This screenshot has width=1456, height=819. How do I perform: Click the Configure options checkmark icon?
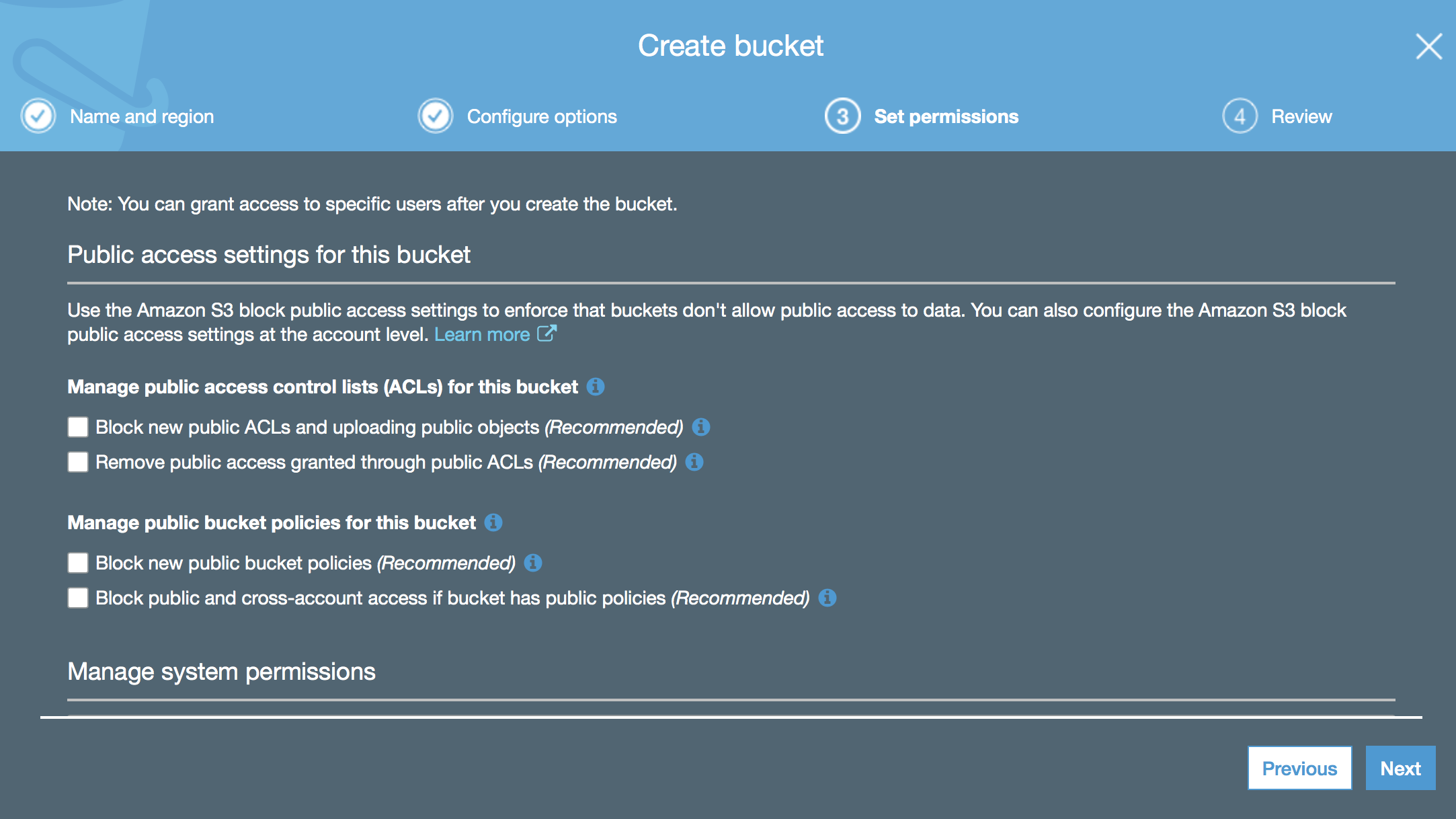pos(436,116)
